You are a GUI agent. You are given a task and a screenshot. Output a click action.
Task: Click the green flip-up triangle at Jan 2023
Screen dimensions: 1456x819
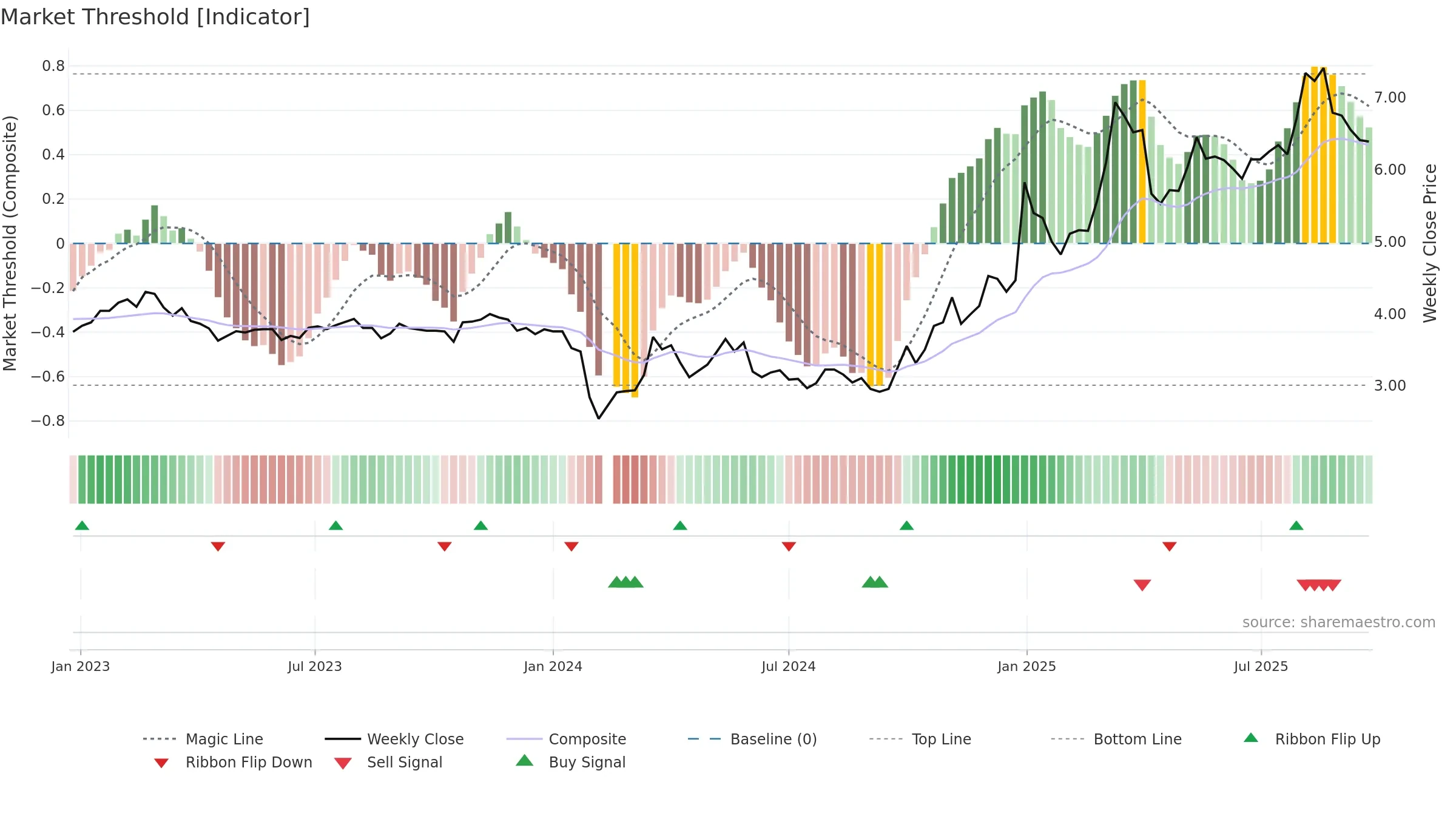(x=82, y=525)
